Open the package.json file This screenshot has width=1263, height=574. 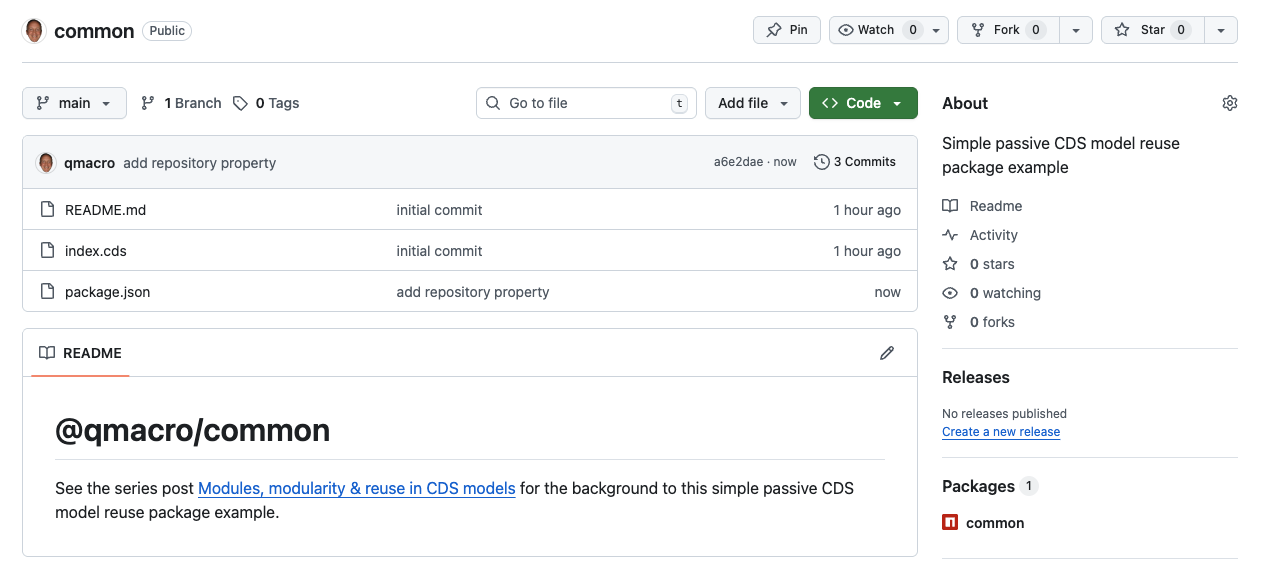coord(107,292)
